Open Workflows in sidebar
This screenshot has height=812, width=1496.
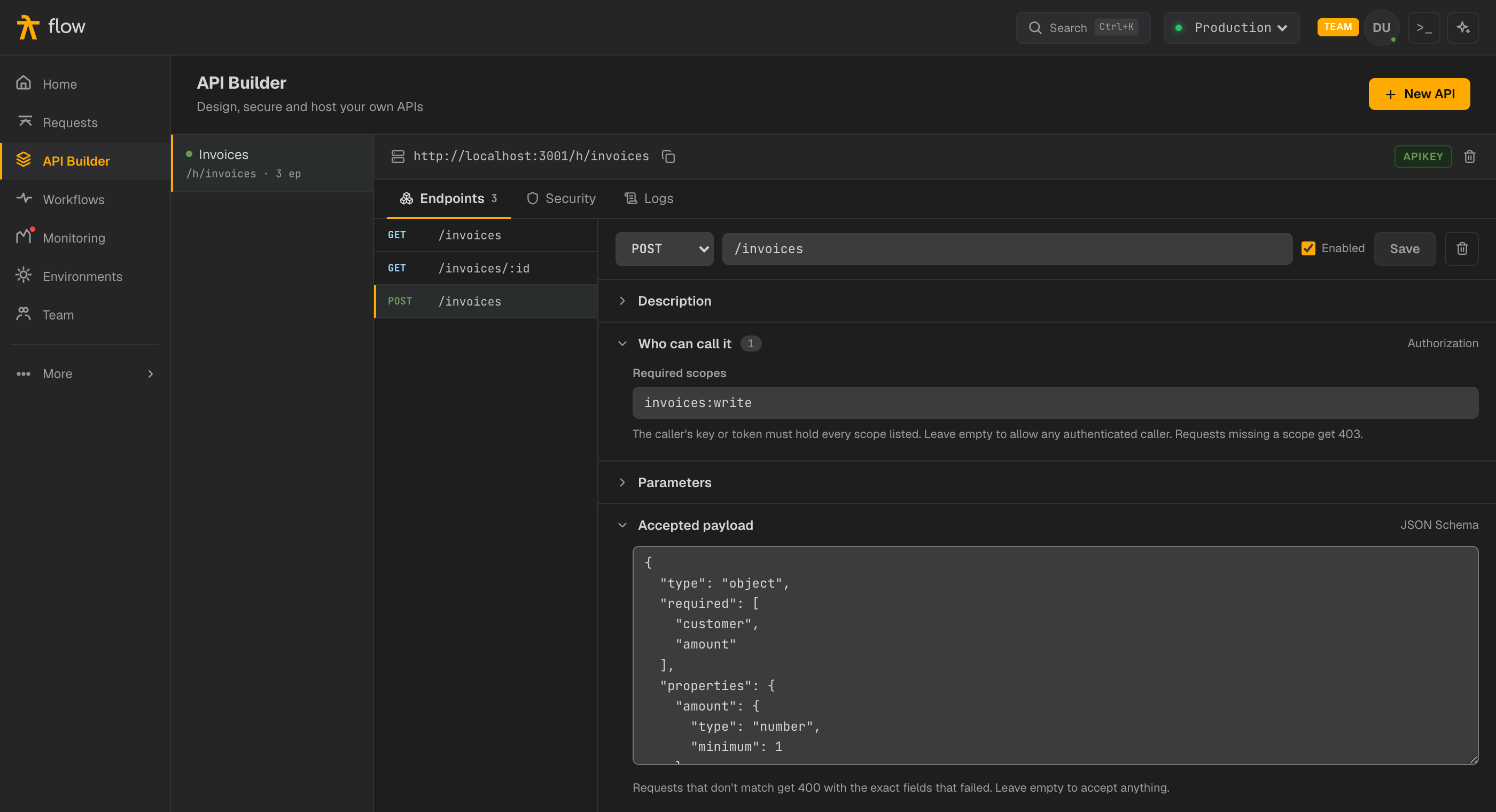point(85,199)
